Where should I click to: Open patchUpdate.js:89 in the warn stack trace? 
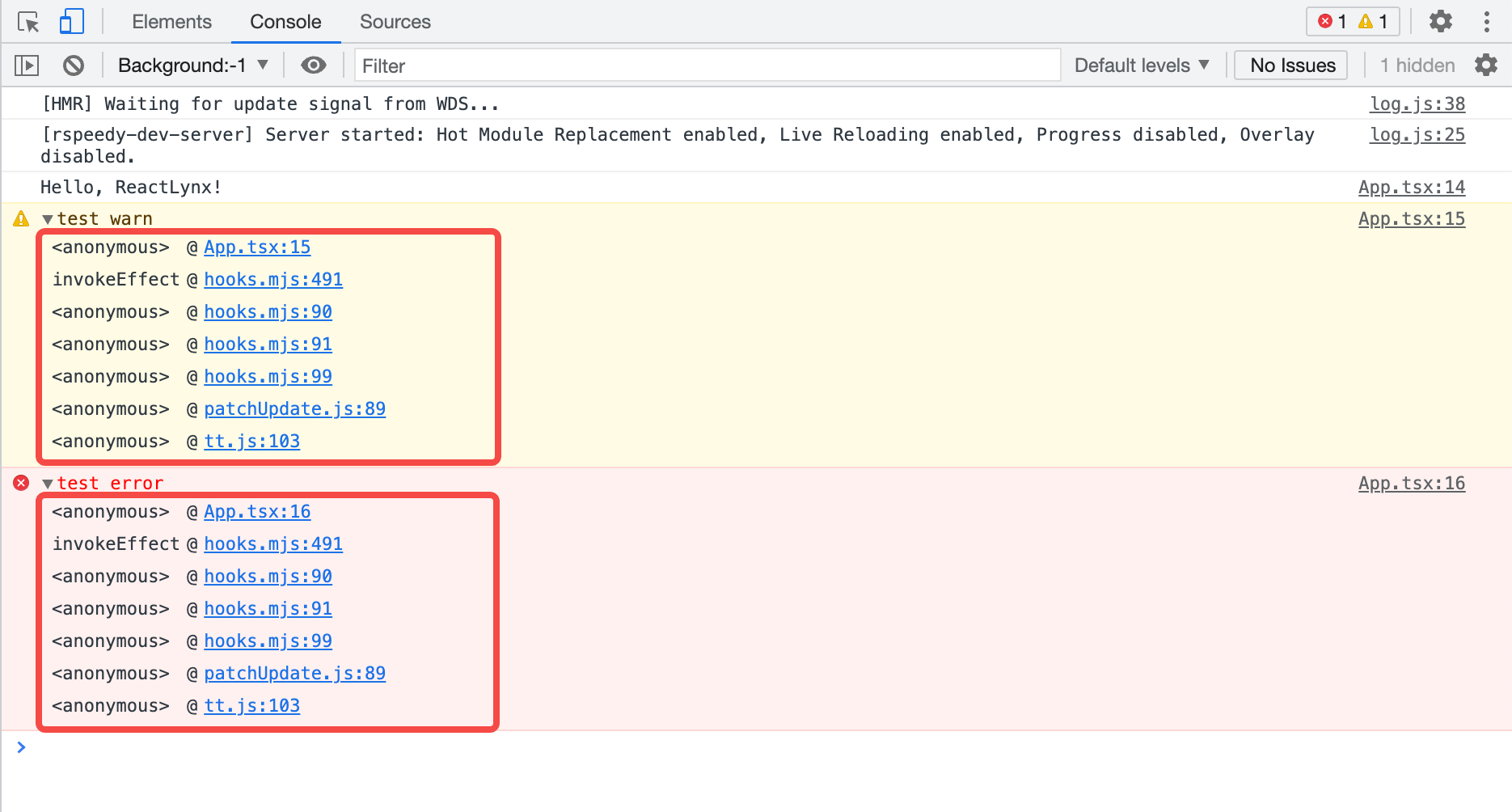(294, 409)
